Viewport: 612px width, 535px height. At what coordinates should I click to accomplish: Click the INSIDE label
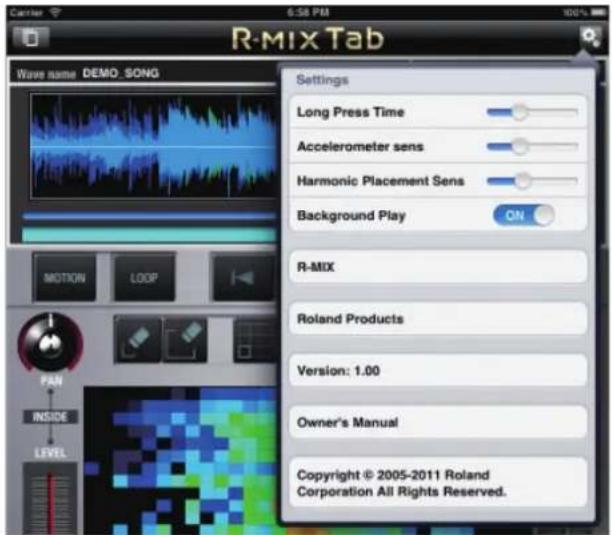pyautogui.click(x=50, y=417)
